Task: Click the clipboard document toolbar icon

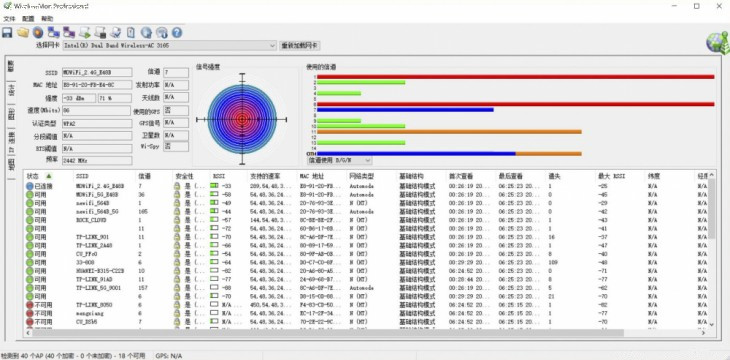Action: pyautogui.click(x=131, y=33)
